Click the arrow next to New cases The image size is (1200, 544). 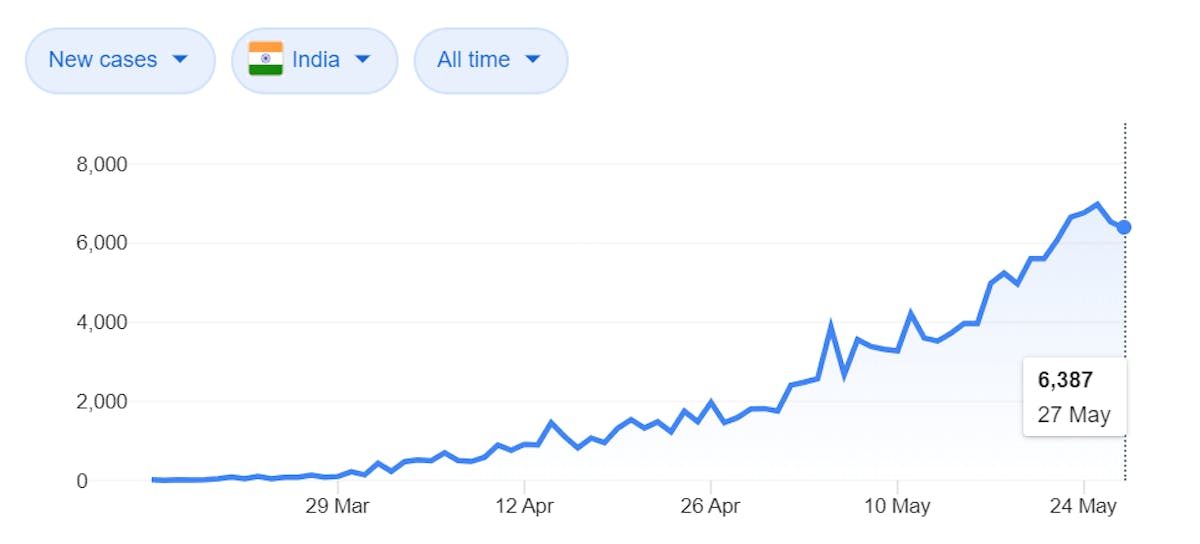click(180, 60)
